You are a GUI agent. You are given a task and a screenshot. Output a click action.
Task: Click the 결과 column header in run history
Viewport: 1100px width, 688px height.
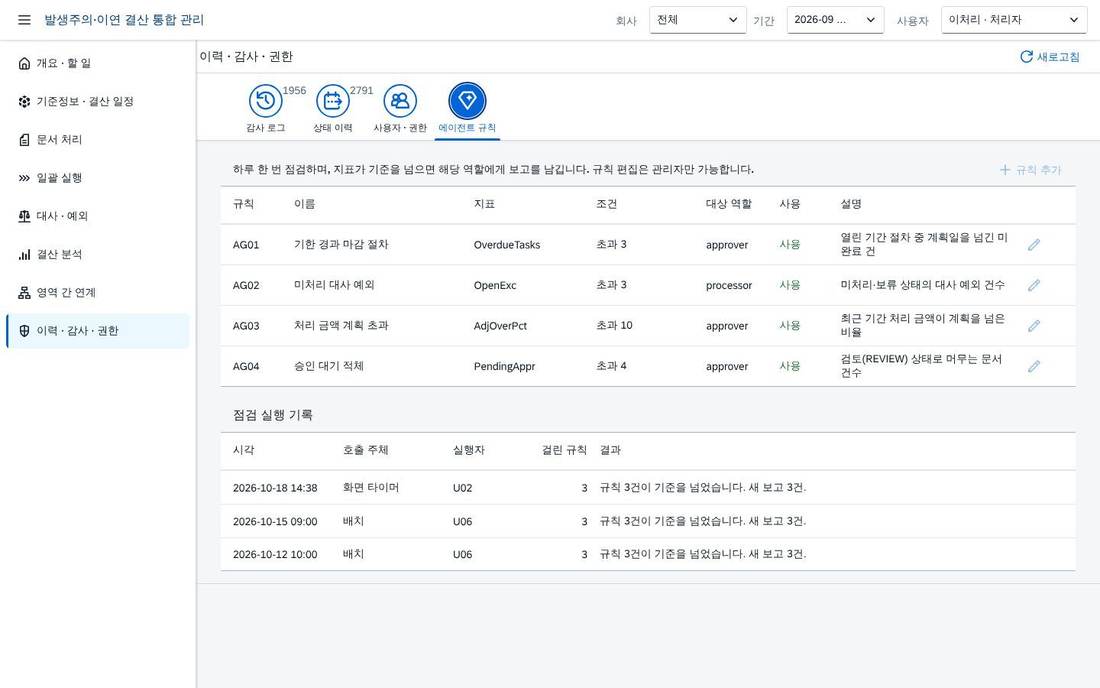[x=610, y=450]
